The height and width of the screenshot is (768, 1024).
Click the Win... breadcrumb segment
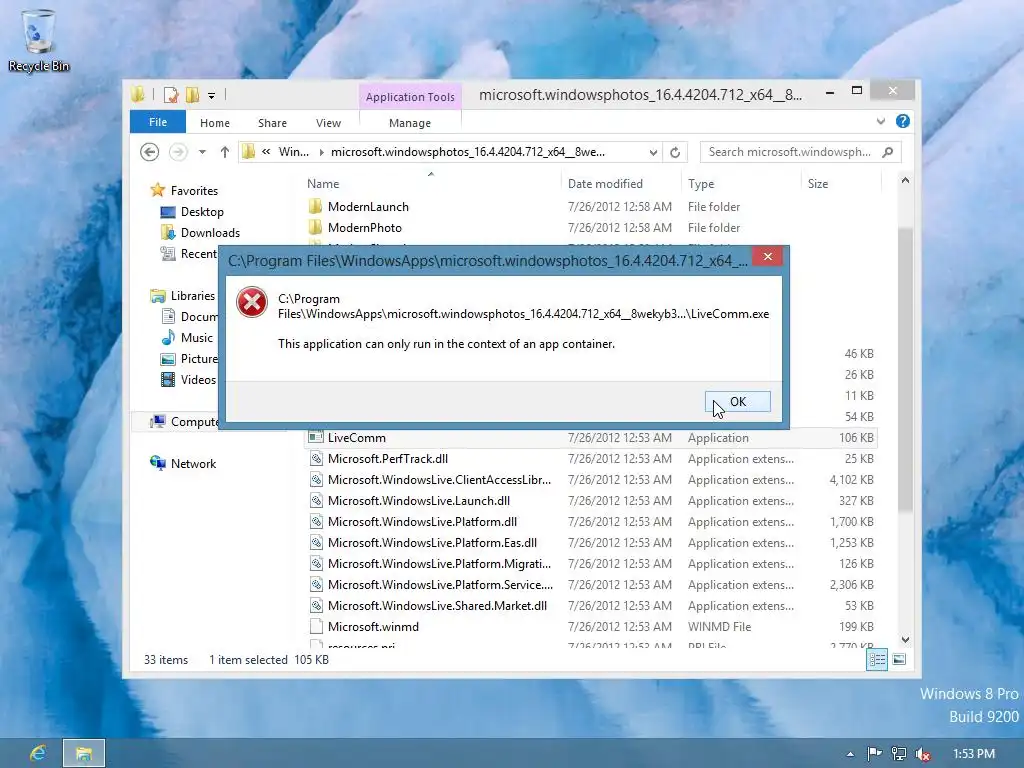pos(294,152)
